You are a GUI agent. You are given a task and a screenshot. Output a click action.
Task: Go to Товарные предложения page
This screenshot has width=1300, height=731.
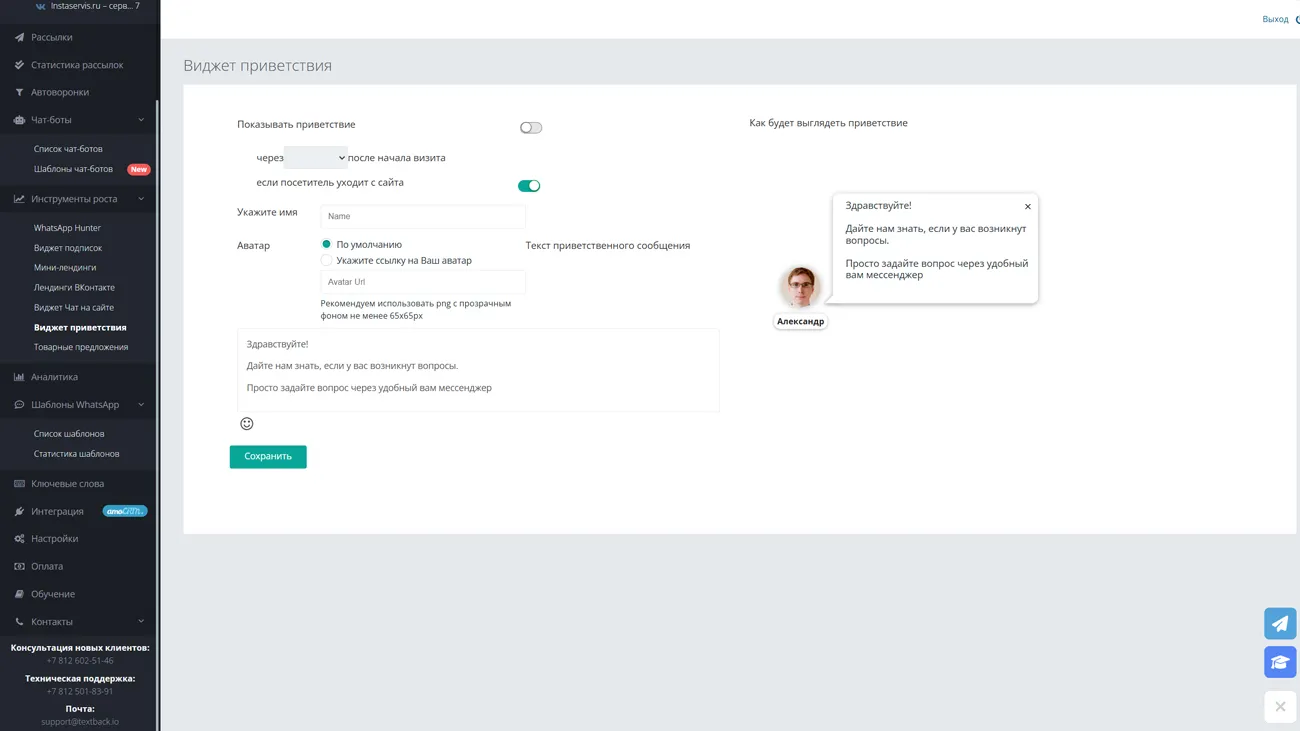coord(81,347)
